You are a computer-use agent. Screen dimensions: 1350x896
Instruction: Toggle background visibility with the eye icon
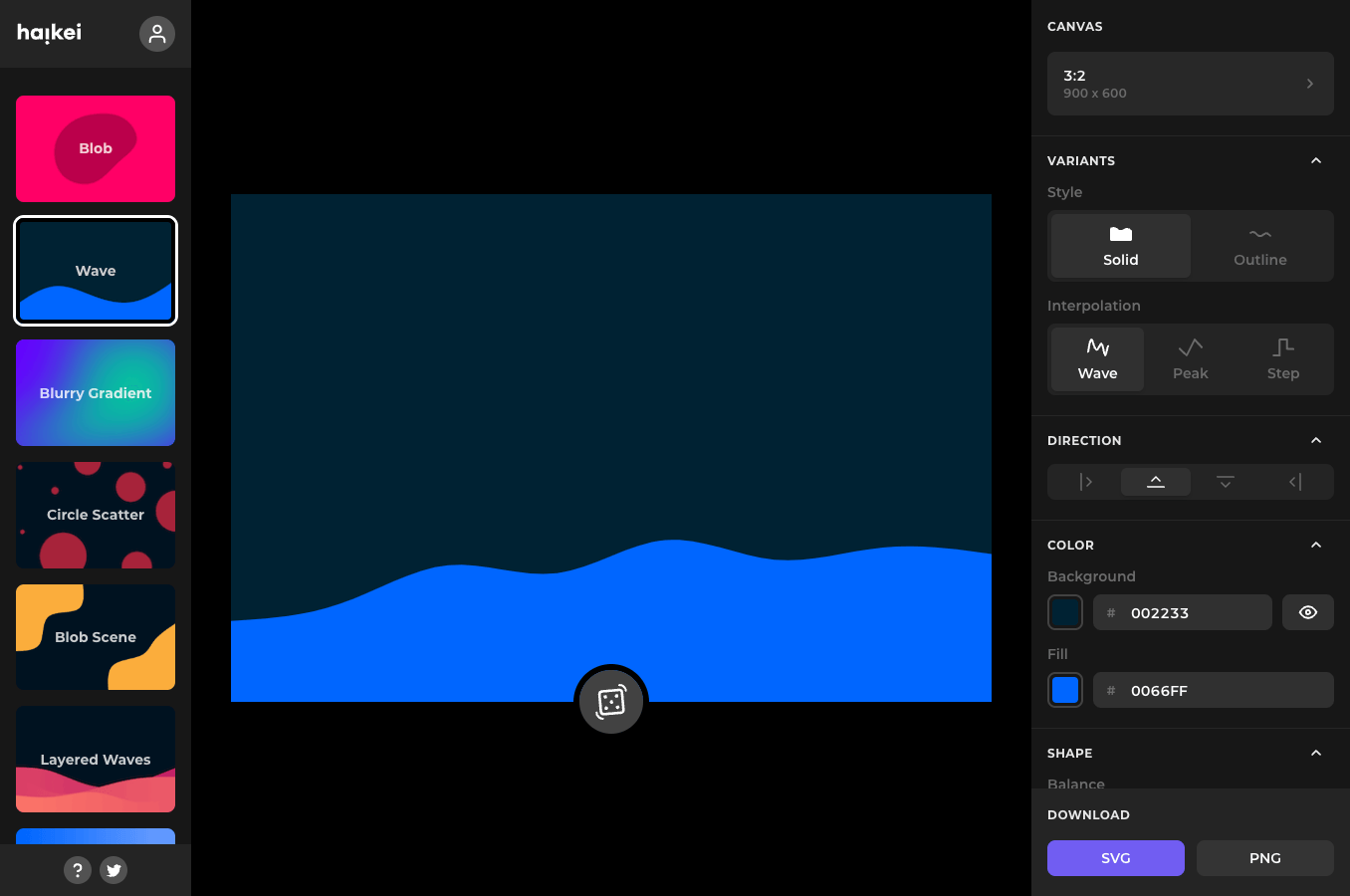coord(1308,612)
